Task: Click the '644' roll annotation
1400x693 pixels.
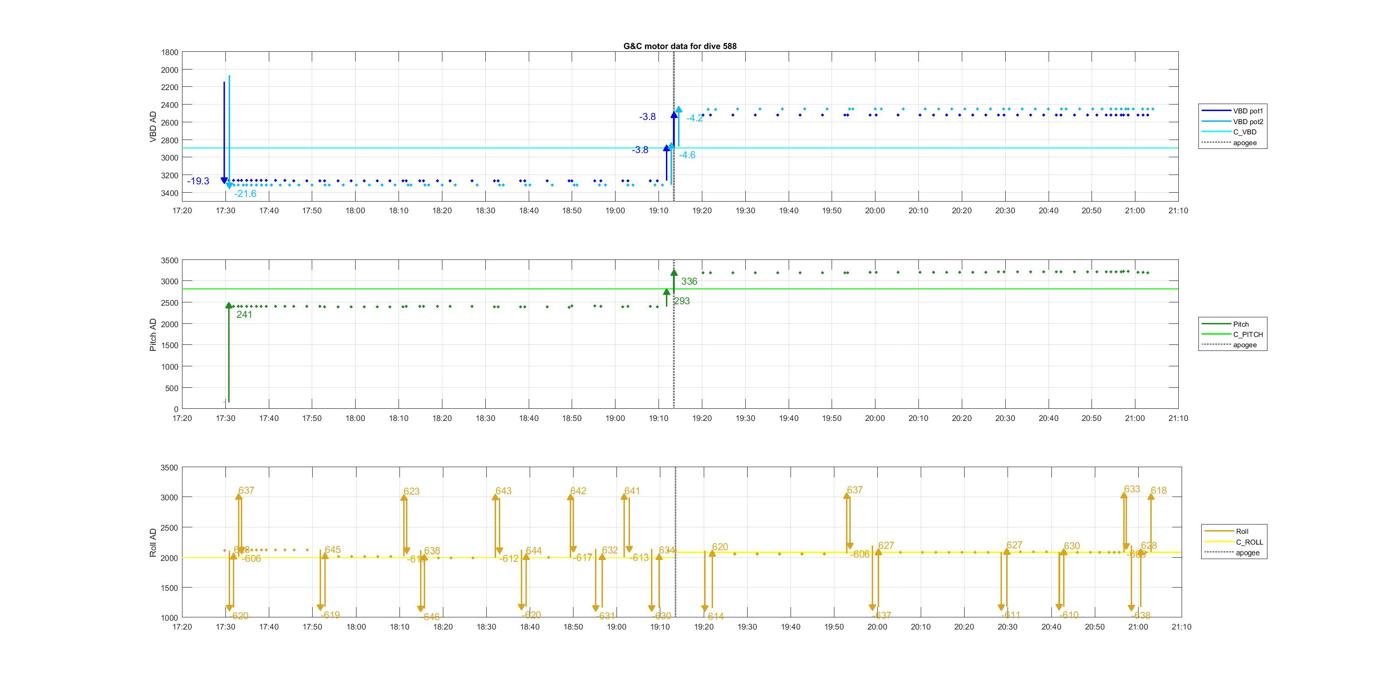Action: point(534,551)
